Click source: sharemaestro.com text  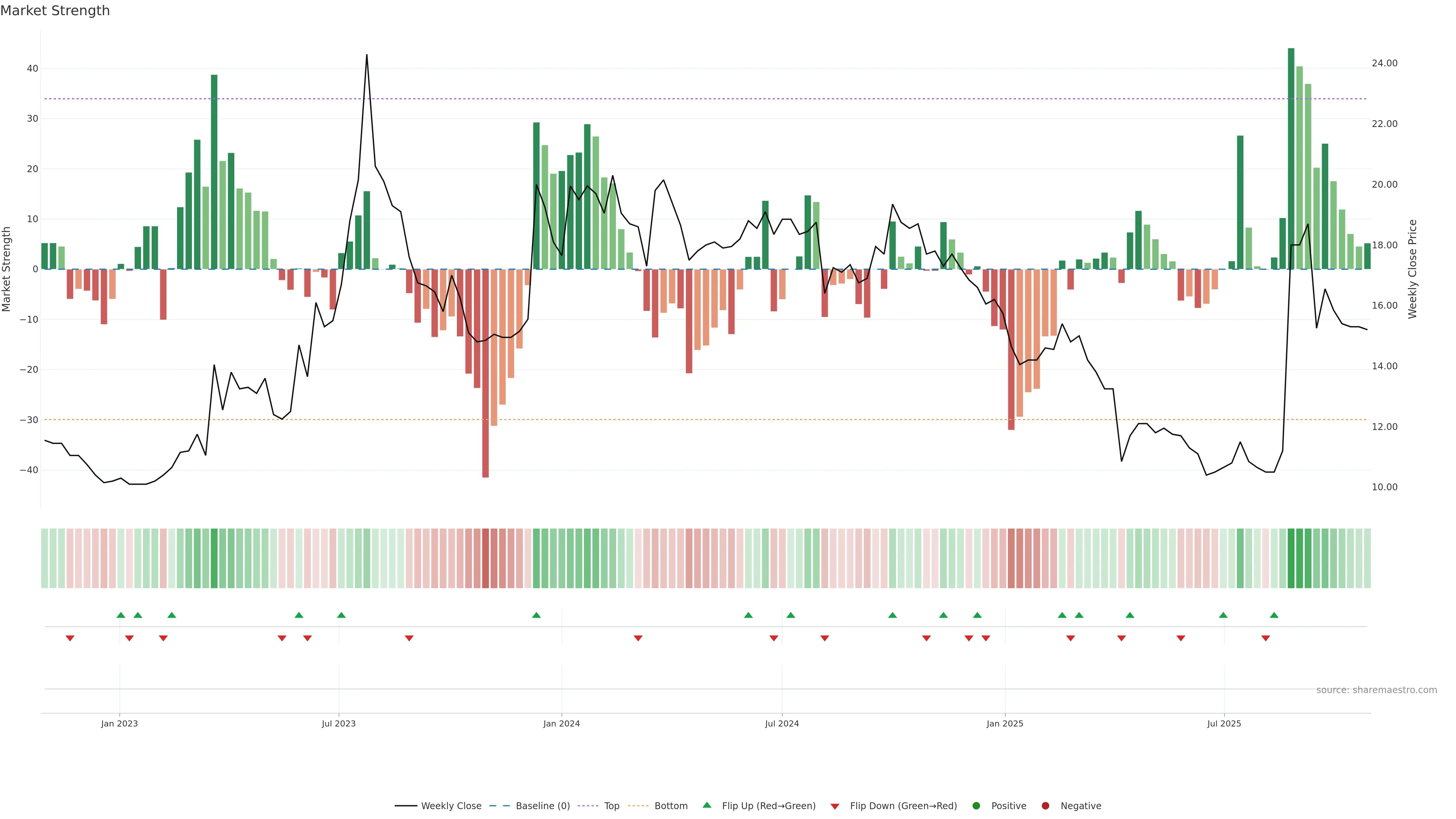point(1376,690)
